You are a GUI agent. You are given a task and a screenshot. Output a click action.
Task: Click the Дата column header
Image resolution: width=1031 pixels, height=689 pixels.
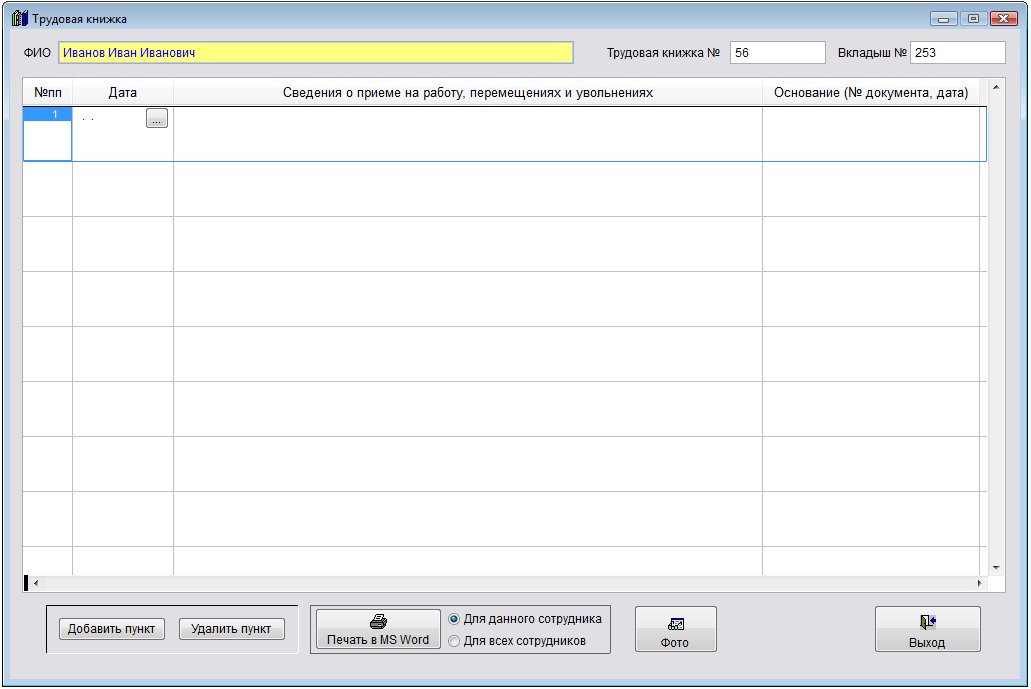click(x=122, y=93)
